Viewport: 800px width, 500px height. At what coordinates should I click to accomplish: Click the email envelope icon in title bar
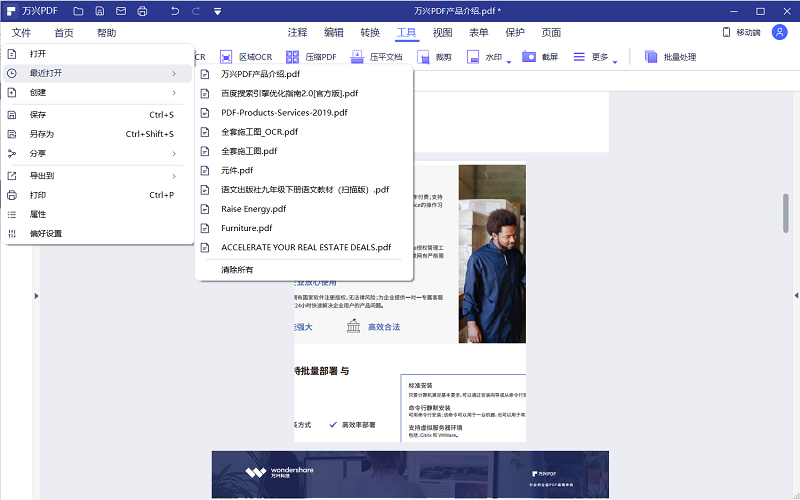click(x=121, y=11)
